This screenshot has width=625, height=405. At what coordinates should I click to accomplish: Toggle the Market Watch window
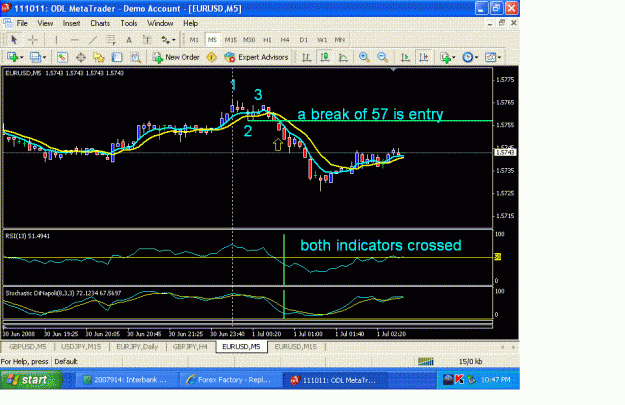[x=62, y=57]
